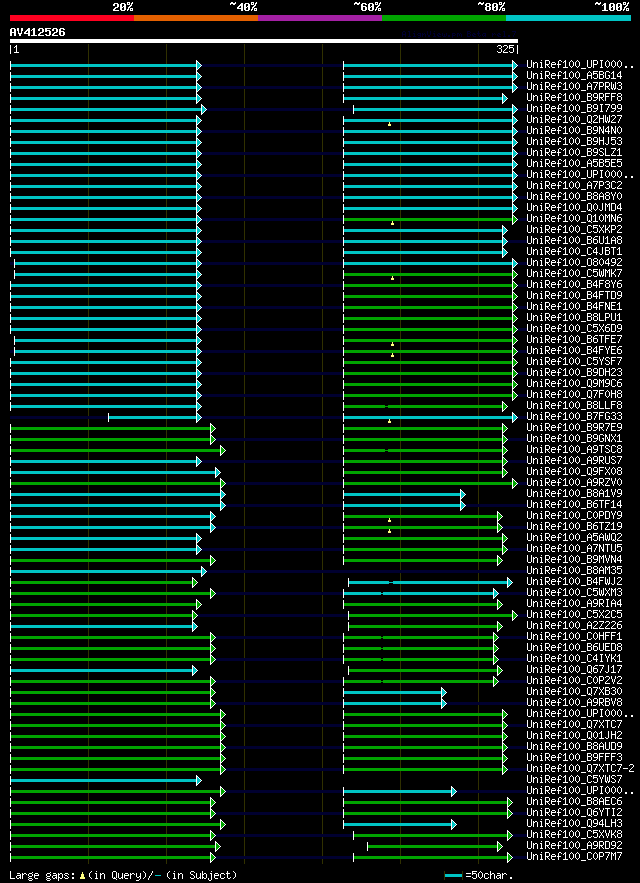Select the UniRef100_C5WMK7 label
Screen dimensions: 640x883
point(574,274)
